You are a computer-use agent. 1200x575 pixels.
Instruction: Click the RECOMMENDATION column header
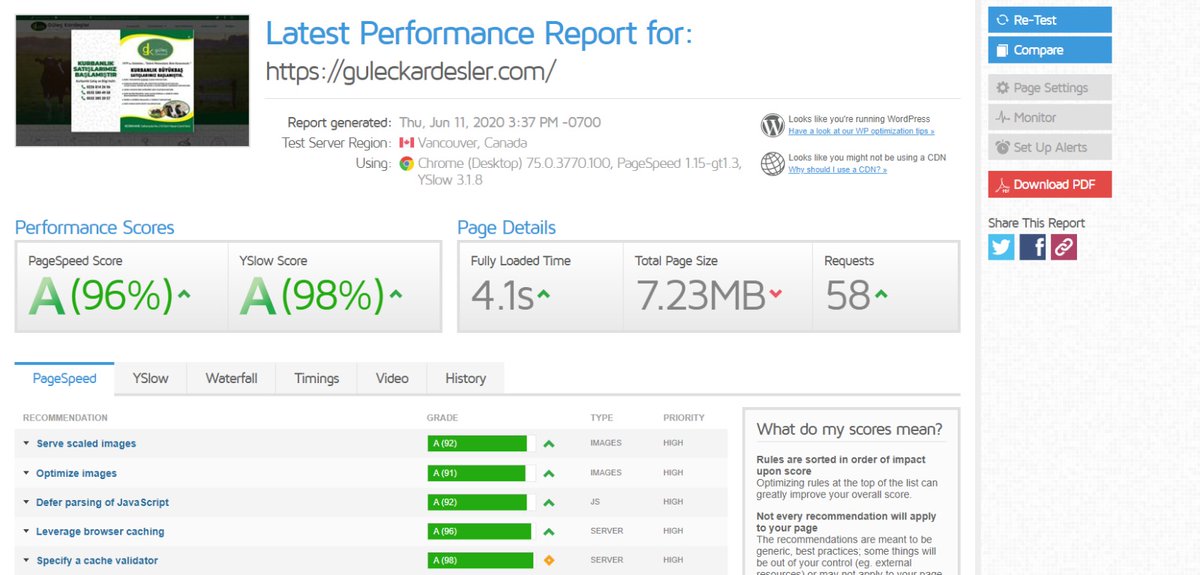65,417
